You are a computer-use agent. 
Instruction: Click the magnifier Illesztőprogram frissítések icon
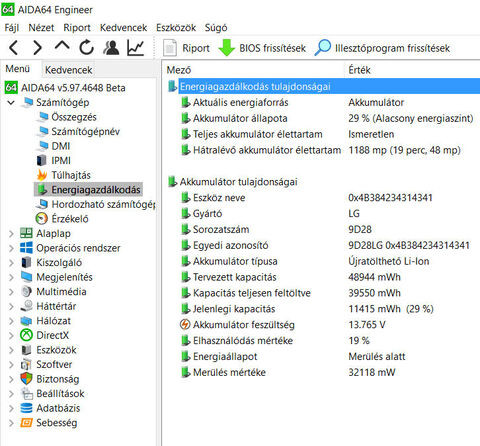(323, 48)
